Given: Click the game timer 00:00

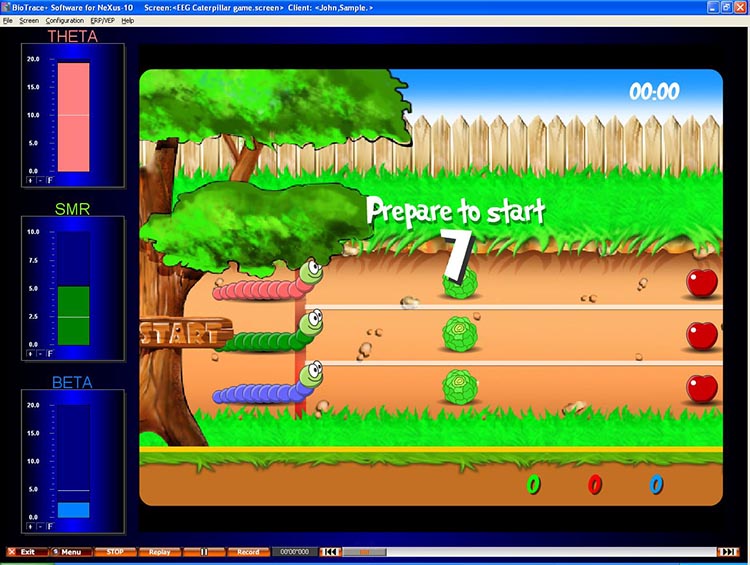Looking at the screenshot, I should [654, 91].
